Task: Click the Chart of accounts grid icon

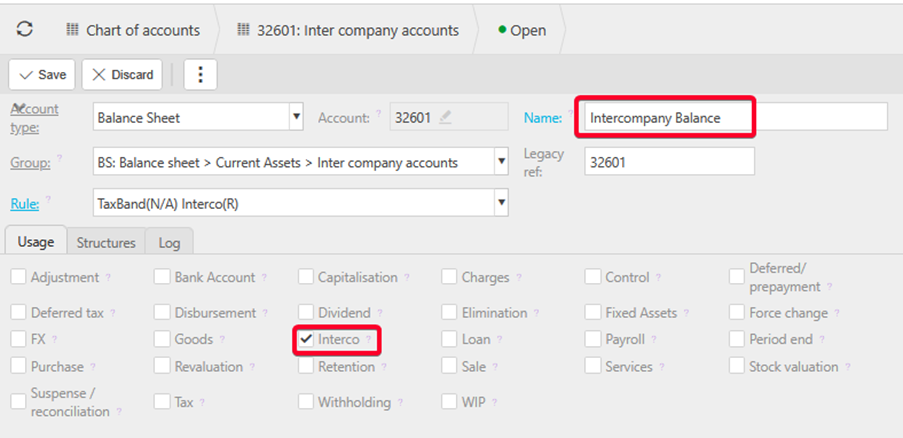Action: point(72,29)
